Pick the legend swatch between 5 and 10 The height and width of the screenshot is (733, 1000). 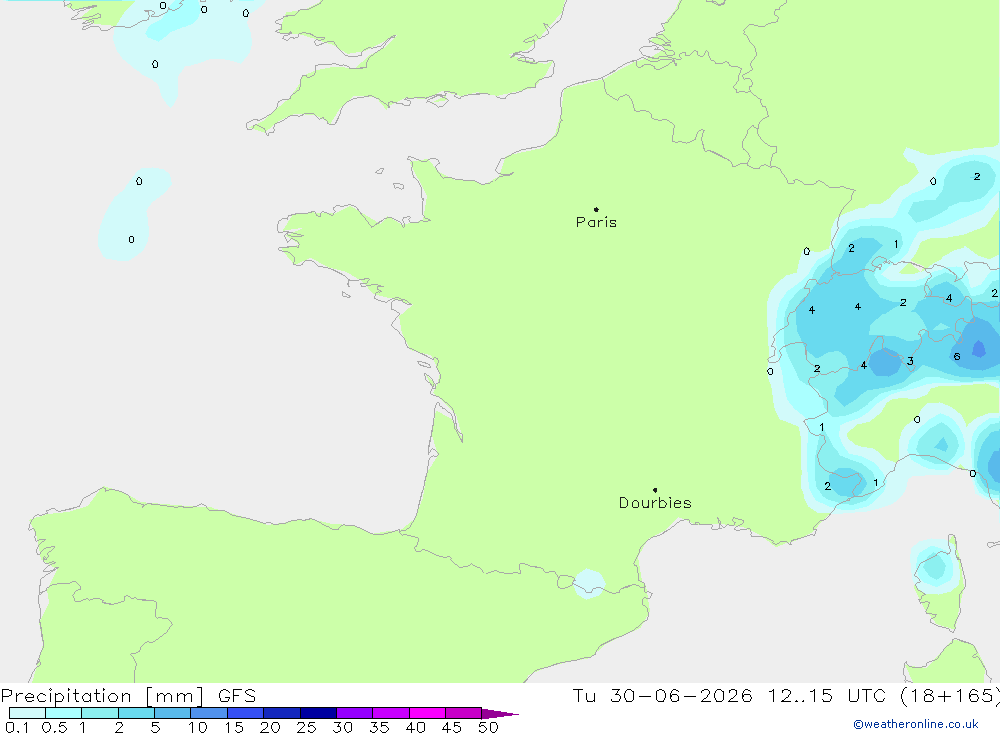pos(173,713)
